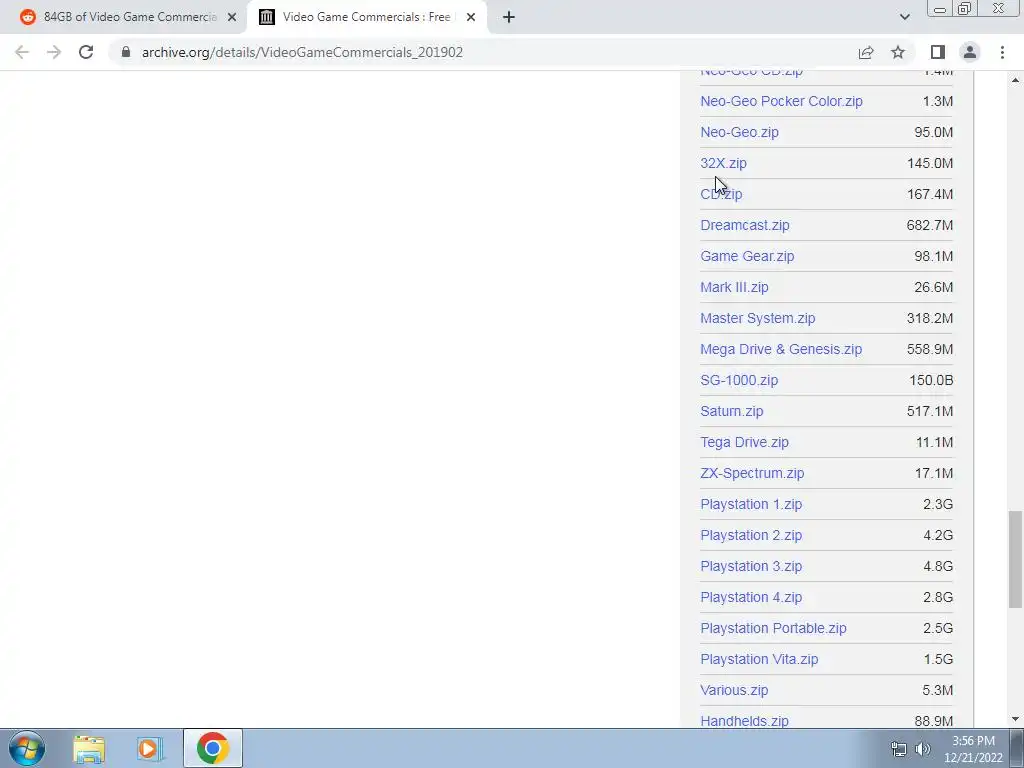
Task: Download Playstation 2.zip
Action: pyautogui.click(x=751, y=536)
